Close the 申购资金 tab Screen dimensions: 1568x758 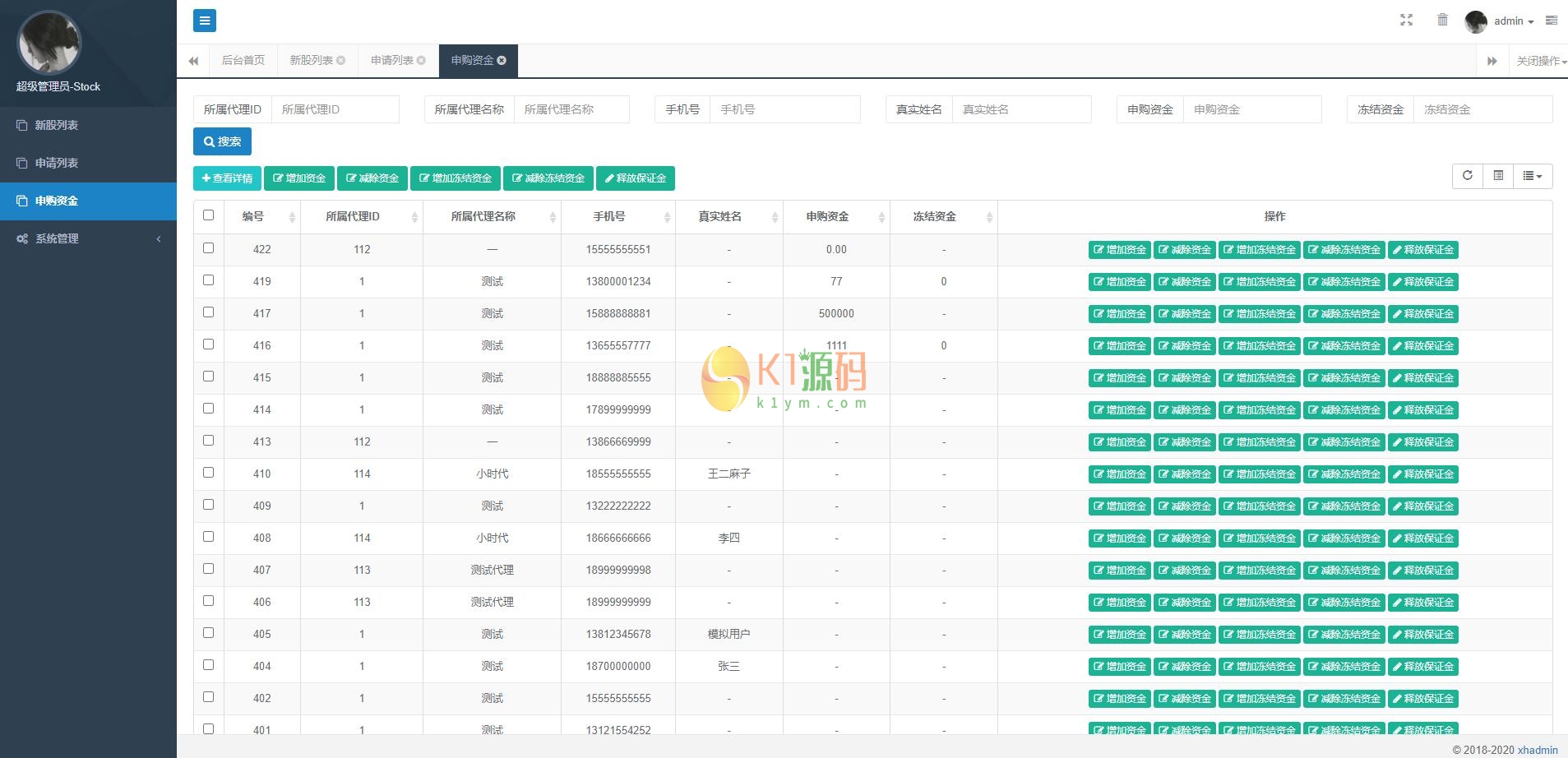[x=502, y=60]
